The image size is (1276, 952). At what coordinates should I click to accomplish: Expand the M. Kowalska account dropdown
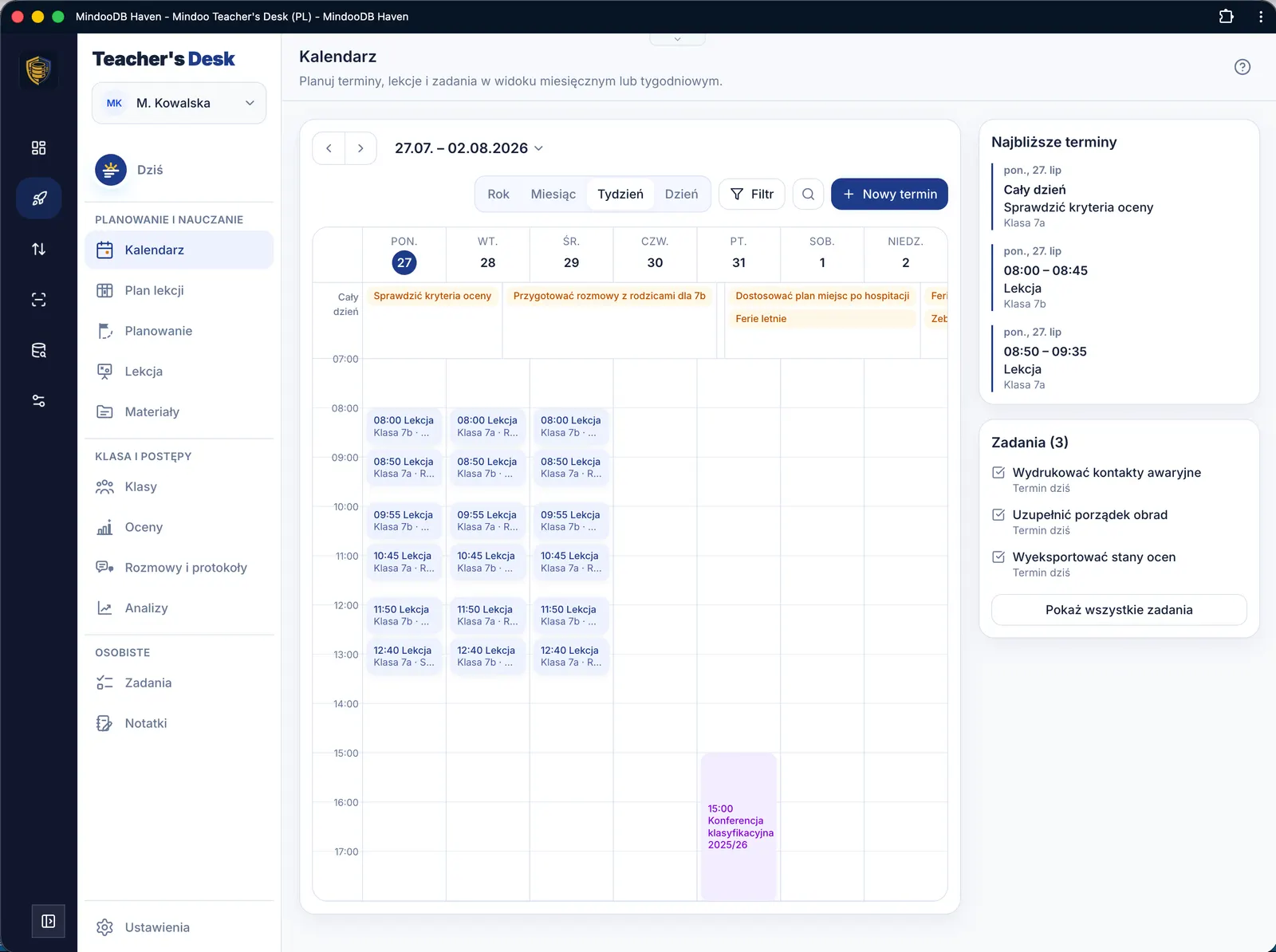(x=179, y=103)
